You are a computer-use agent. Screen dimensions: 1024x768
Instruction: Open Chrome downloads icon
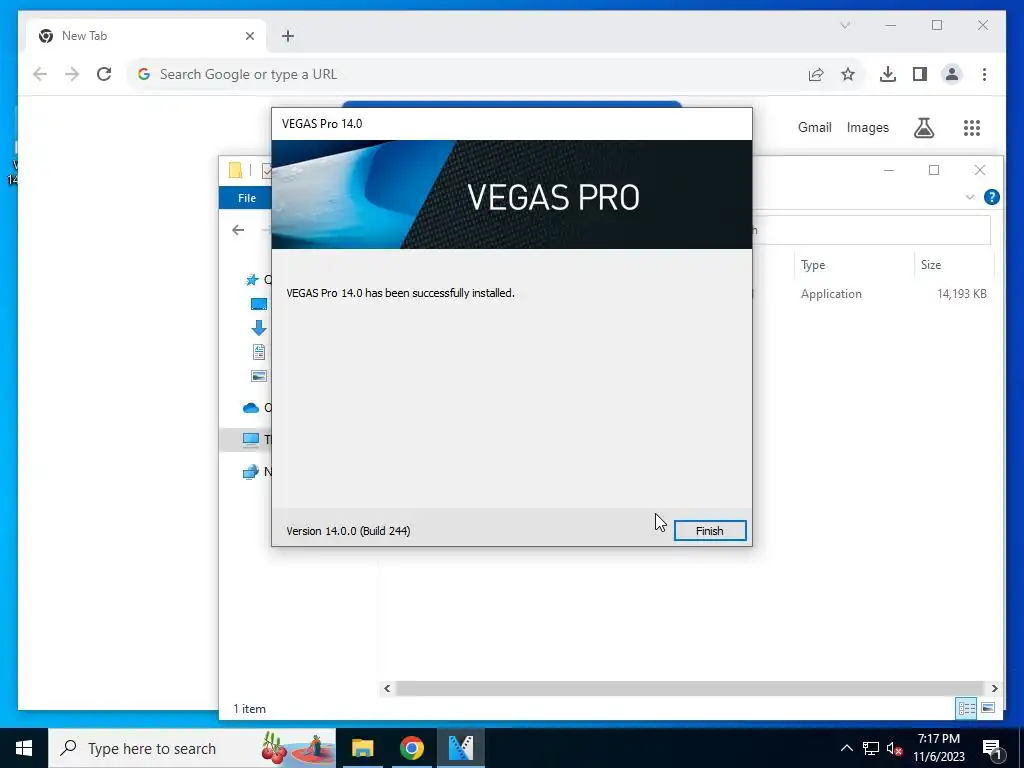(x=888, y=74)
